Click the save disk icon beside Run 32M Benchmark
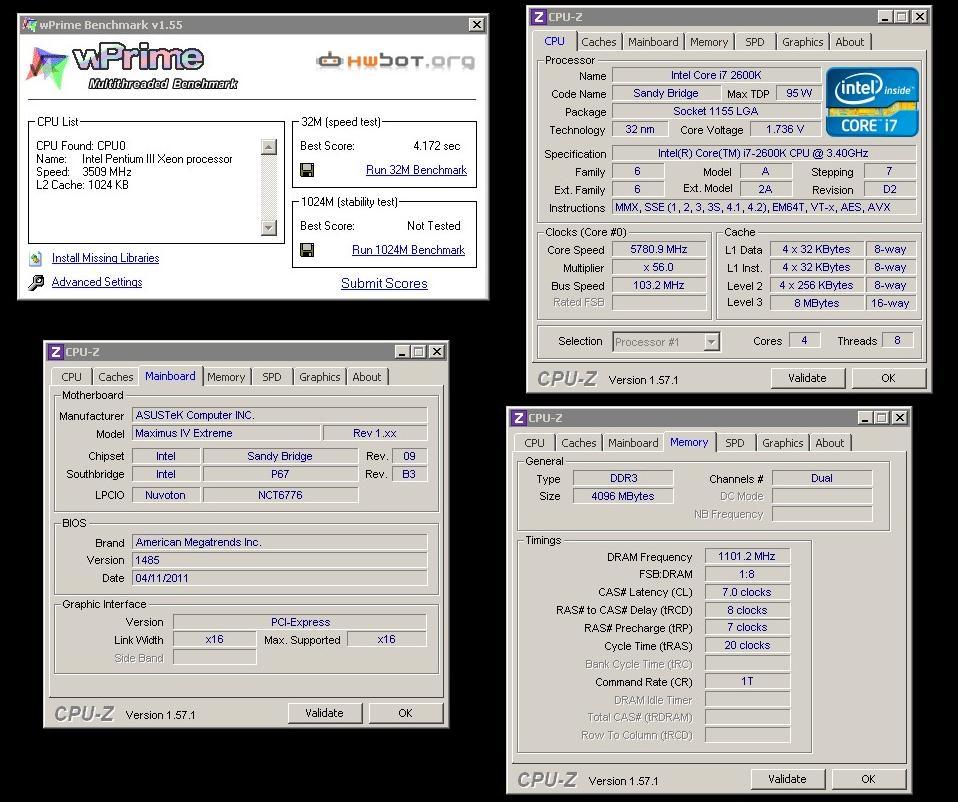This screenshot has height=802, width=958. [x=307, y=170]
